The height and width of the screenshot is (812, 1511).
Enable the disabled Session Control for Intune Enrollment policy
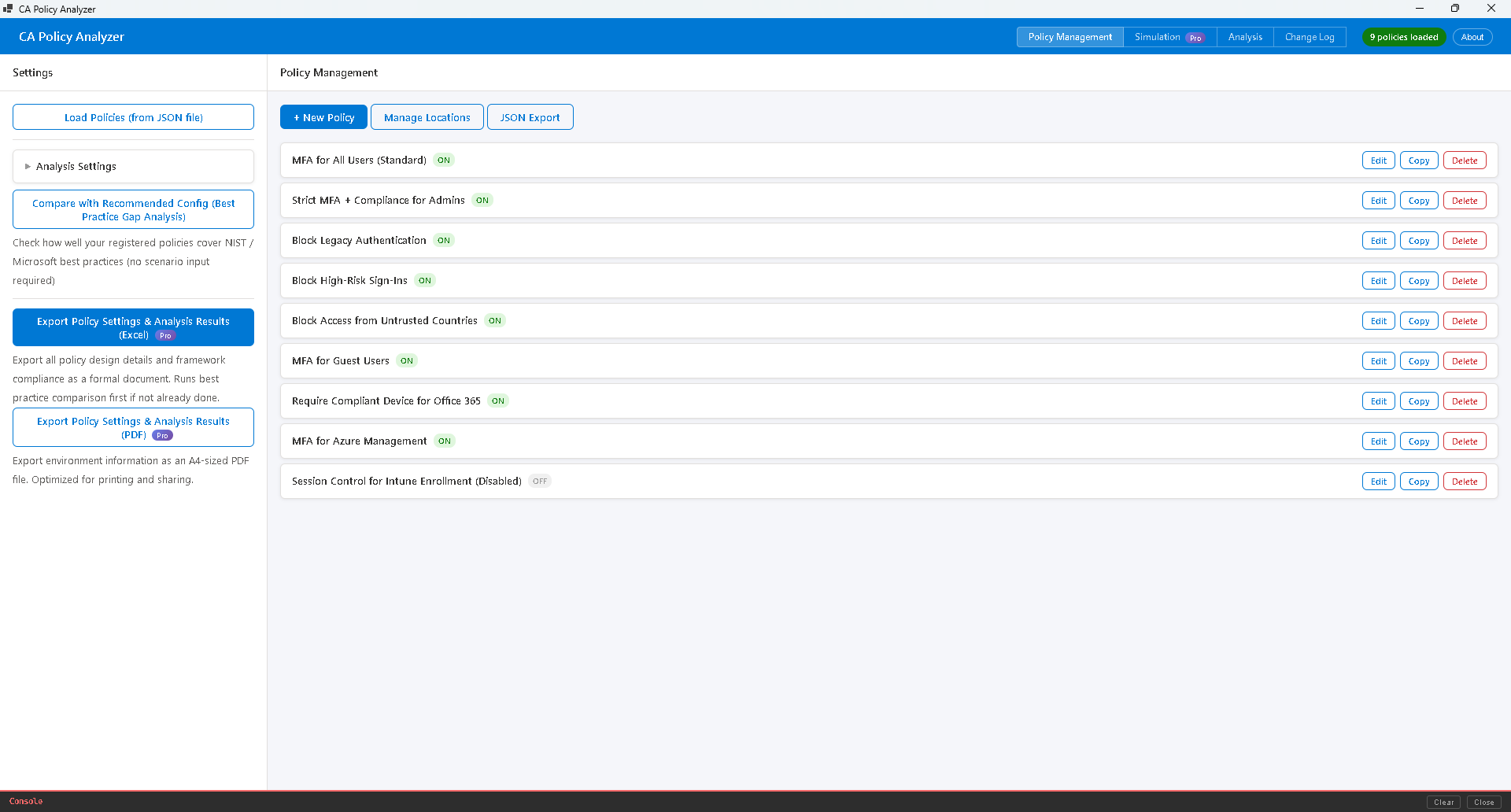[x=539, y=481]
